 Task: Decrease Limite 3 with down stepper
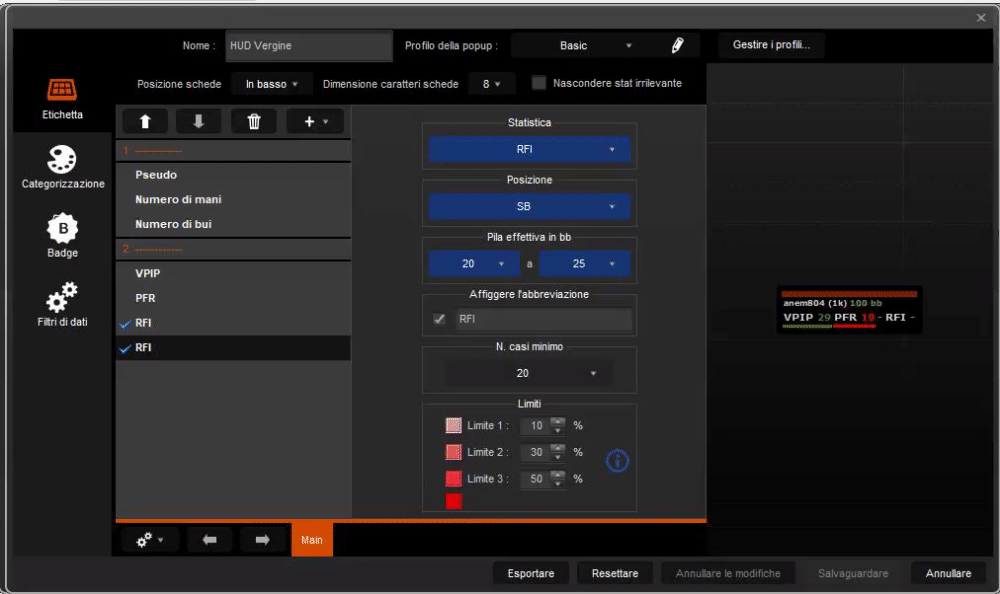(x=558, y=483)
